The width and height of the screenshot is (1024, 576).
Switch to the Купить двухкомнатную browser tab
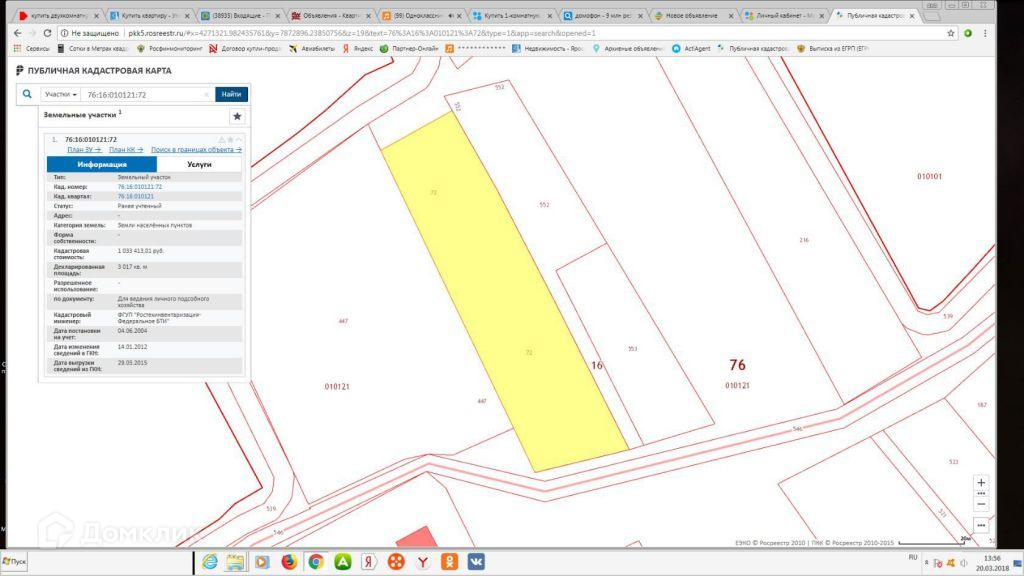click(57, 15)
